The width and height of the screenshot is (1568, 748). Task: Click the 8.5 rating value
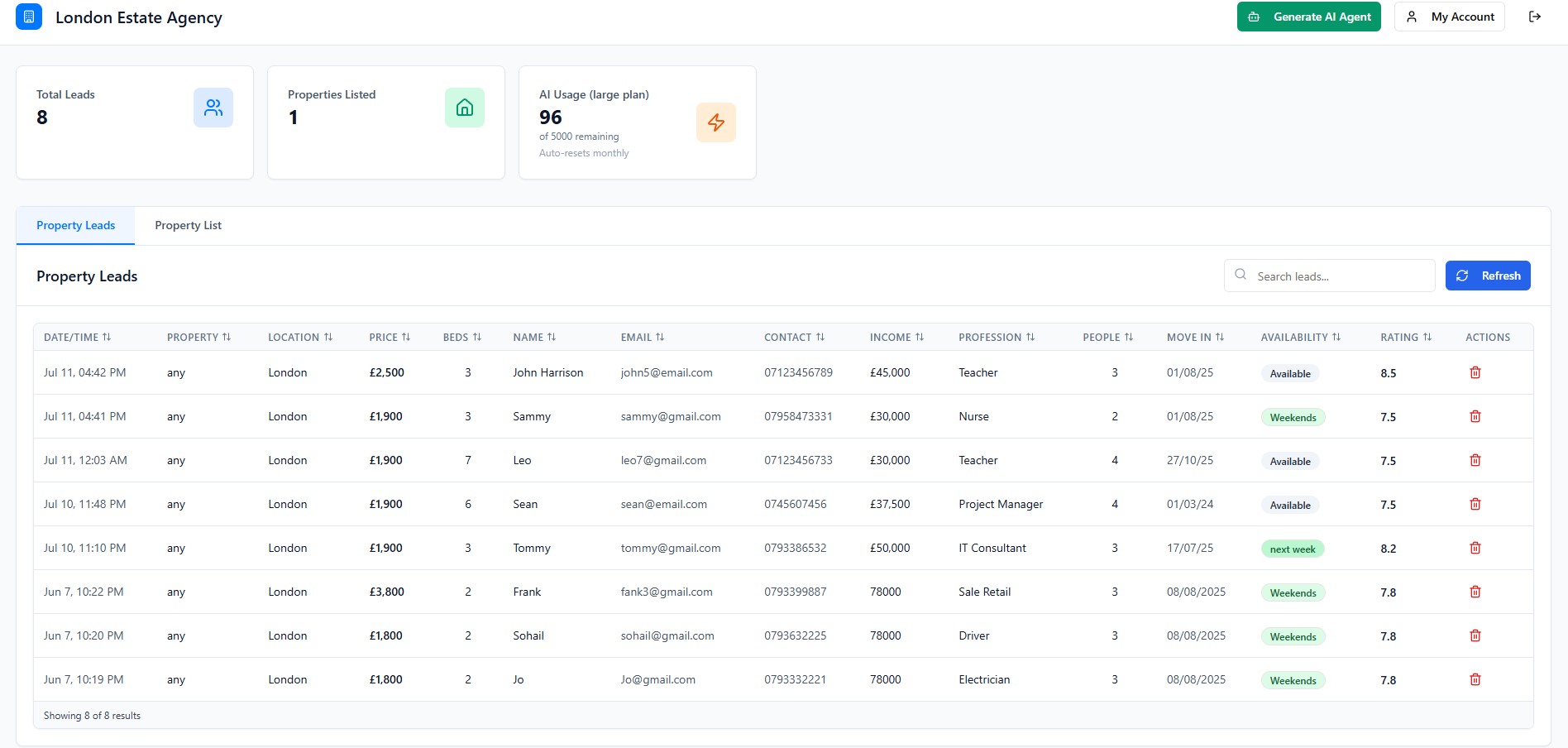(x=1388, y=373)
